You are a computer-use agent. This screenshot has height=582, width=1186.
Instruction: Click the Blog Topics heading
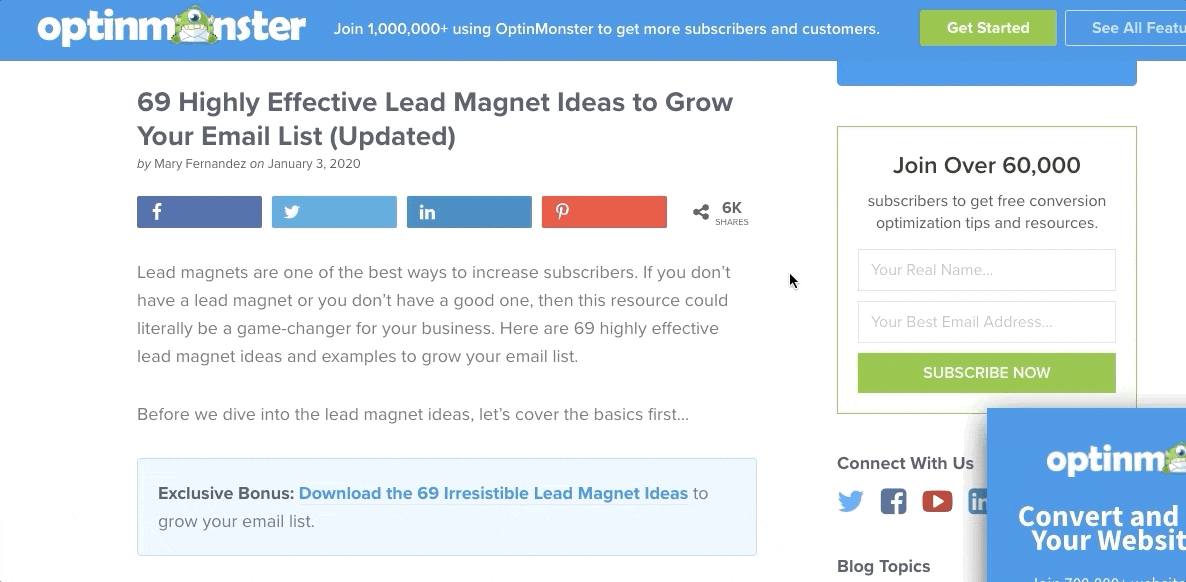[x=883, y=566]
